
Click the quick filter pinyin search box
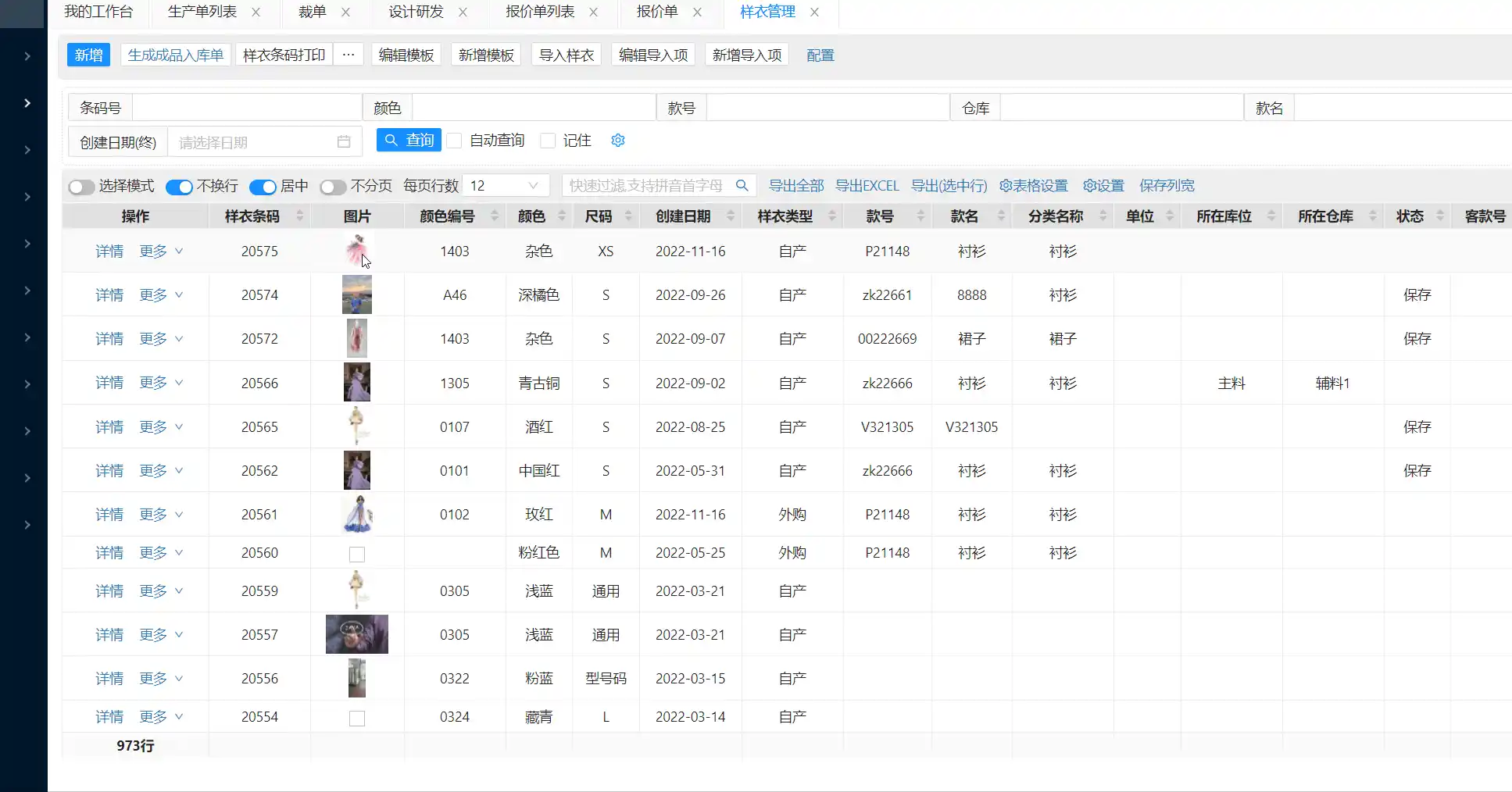pyautogui.click(x=647, y=186)
